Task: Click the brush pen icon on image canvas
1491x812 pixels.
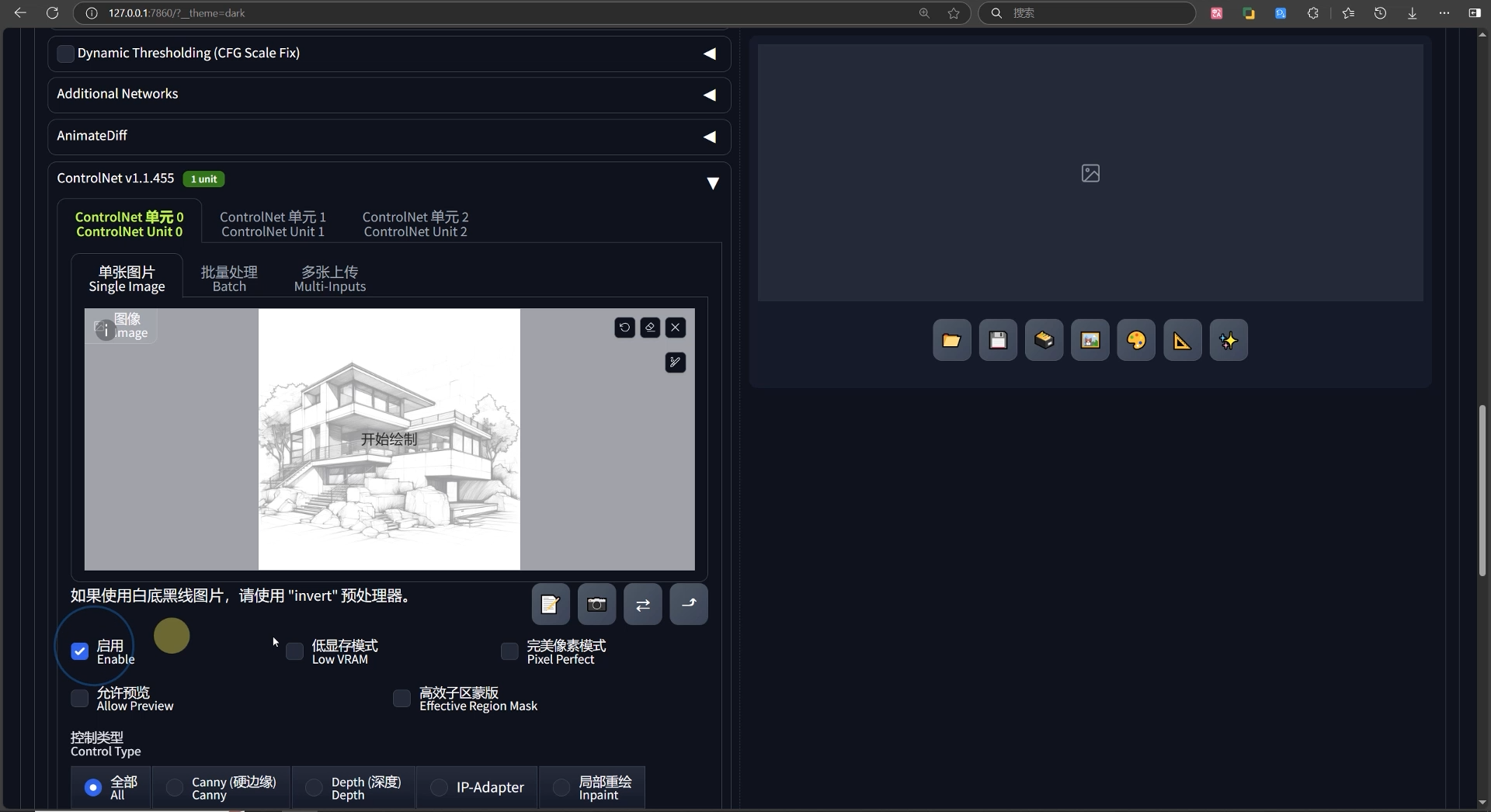Action: (x=676, y=363)
